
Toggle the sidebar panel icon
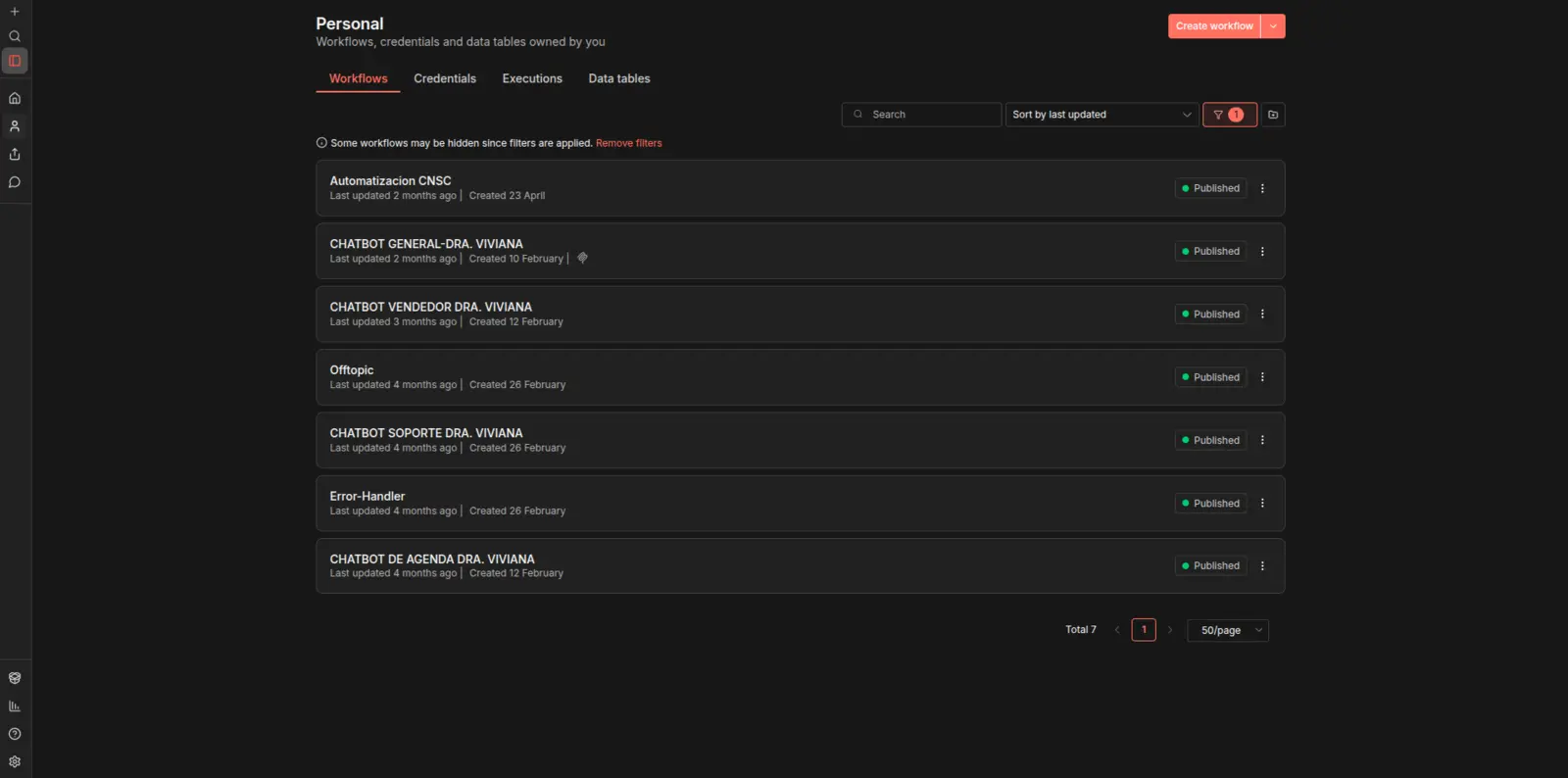pos(15,61)
